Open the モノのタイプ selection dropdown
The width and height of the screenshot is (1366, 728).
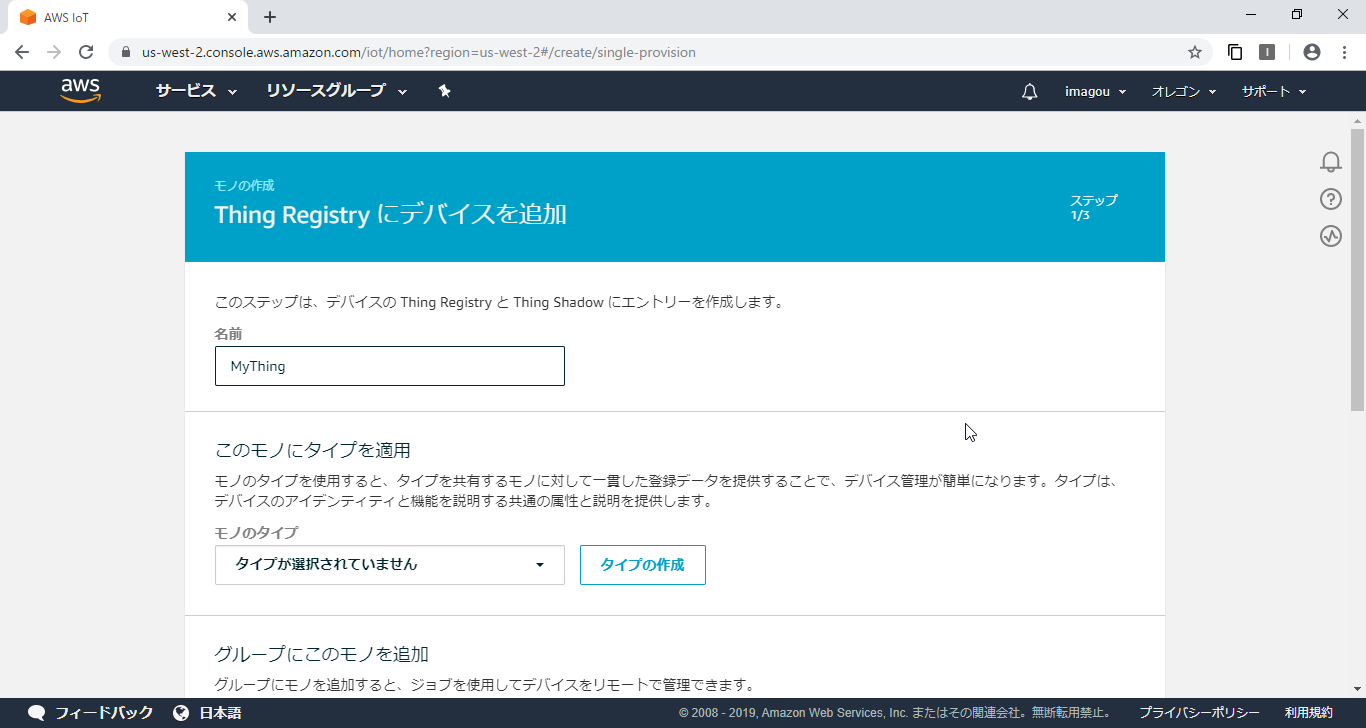point(389,565)
